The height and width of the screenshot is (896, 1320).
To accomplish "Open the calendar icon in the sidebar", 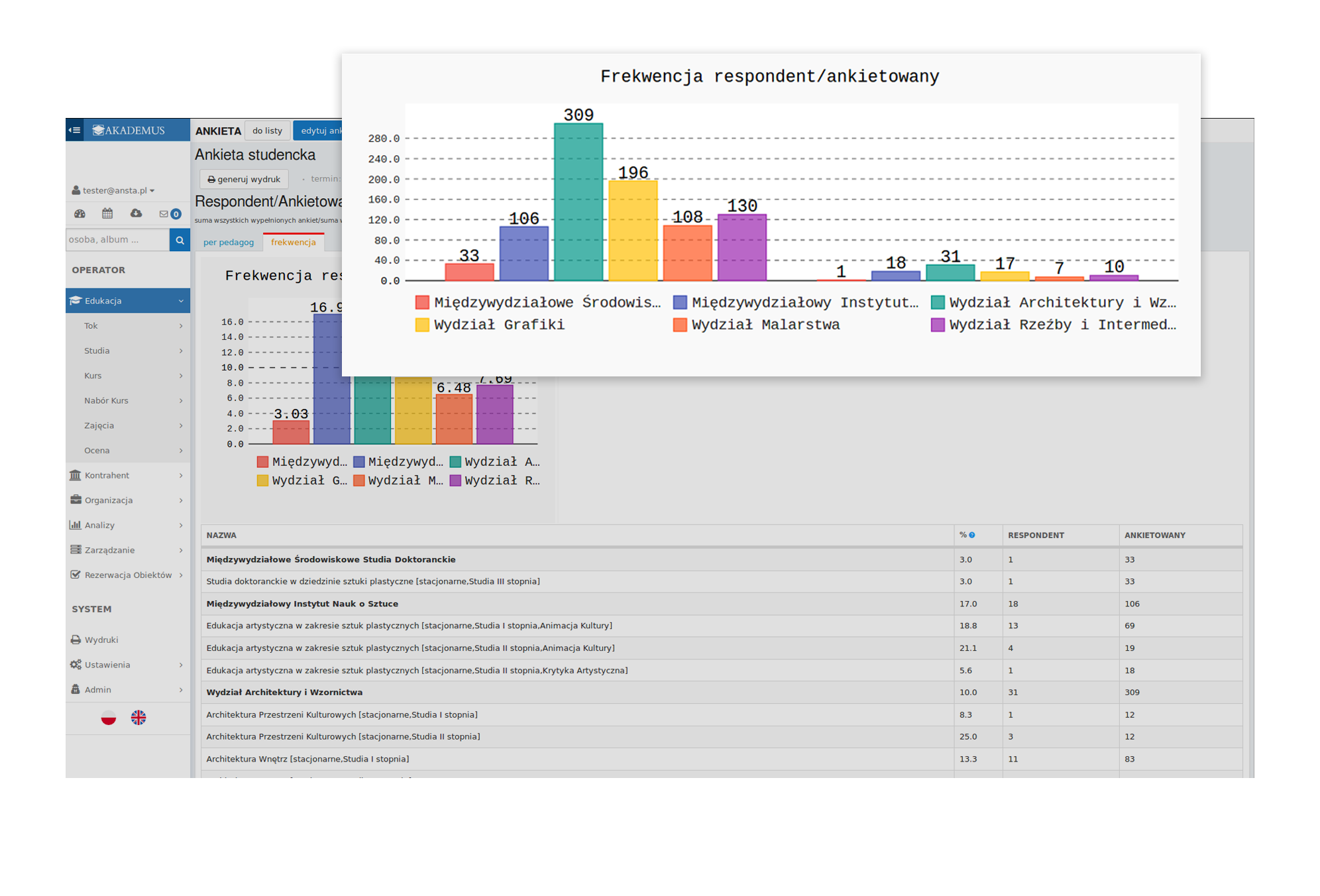I will pos(107,213).
